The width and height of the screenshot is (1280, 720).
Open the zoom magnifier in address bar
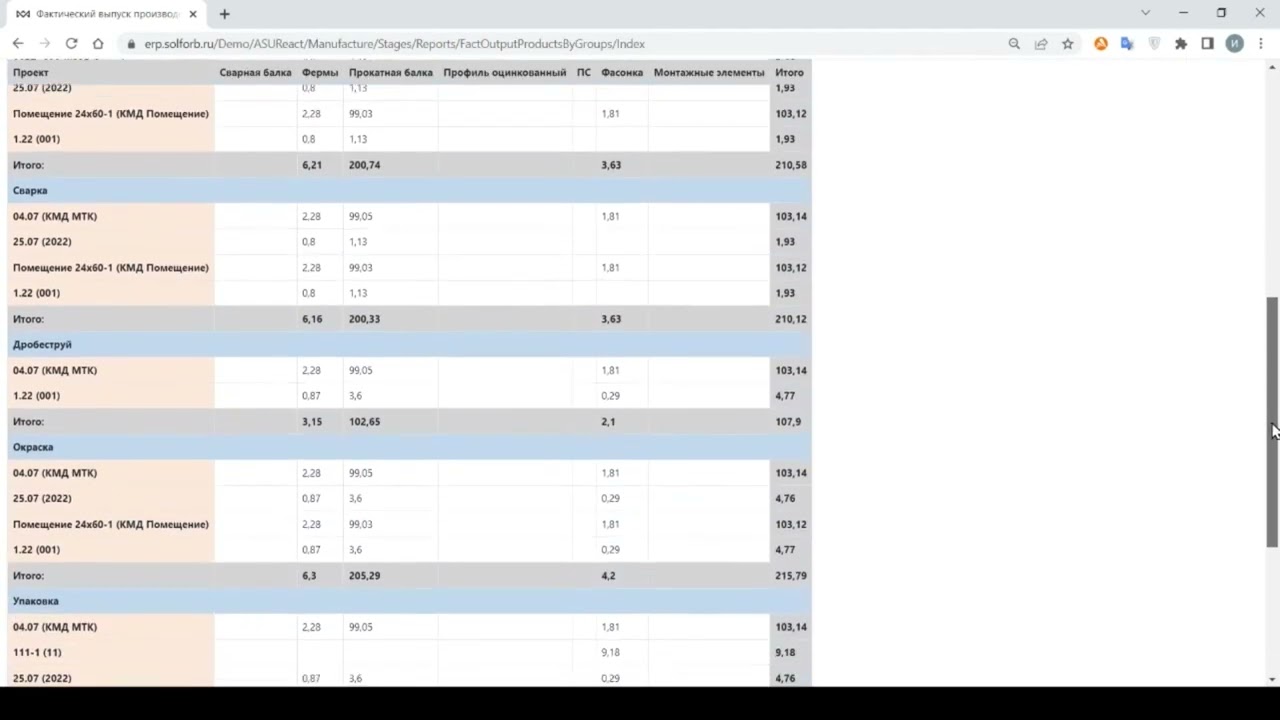(1014, 44)
